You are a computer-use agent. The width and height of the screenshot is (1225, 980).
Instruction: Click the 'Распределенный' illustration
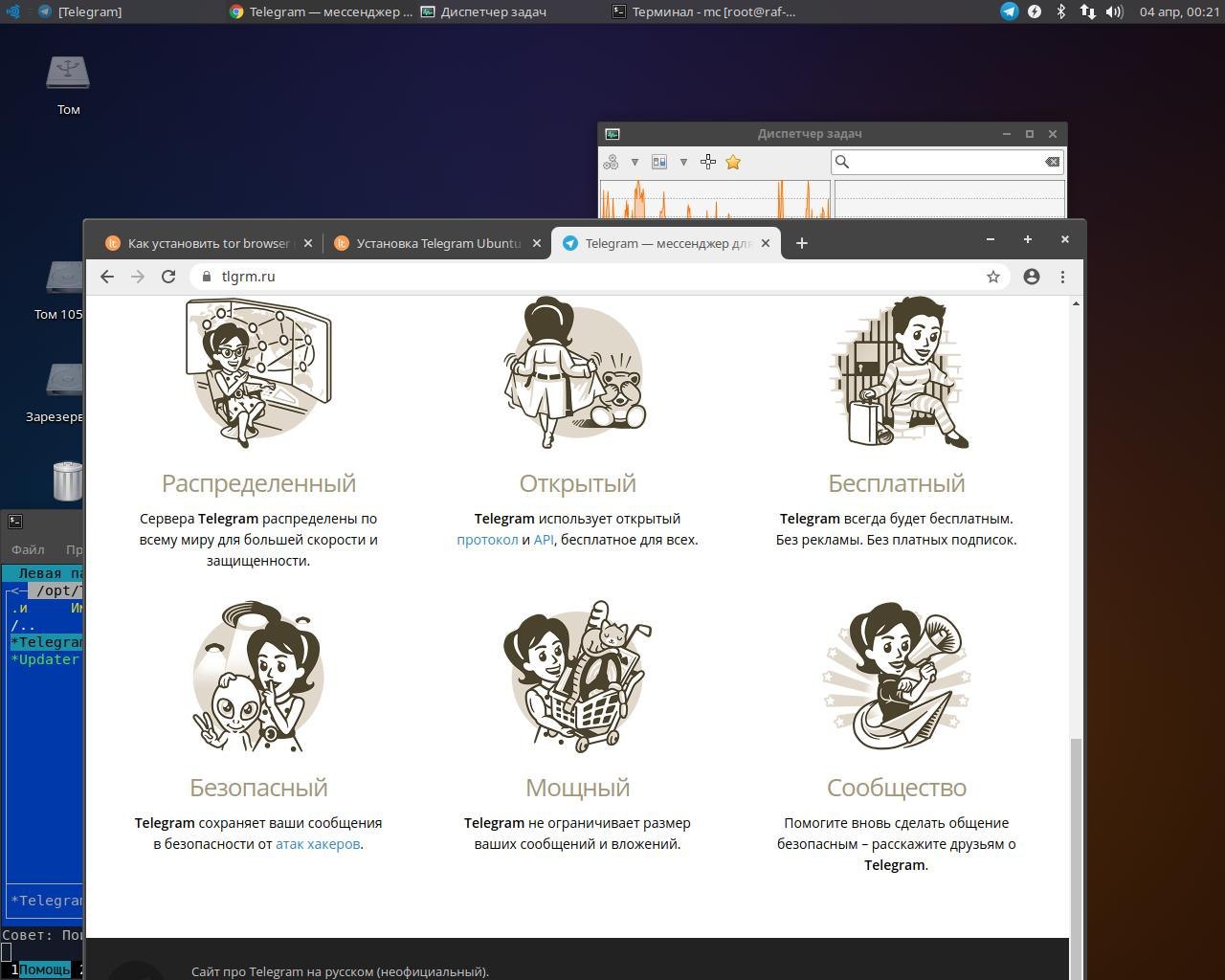pyautogui.click(x=258, y=373)
